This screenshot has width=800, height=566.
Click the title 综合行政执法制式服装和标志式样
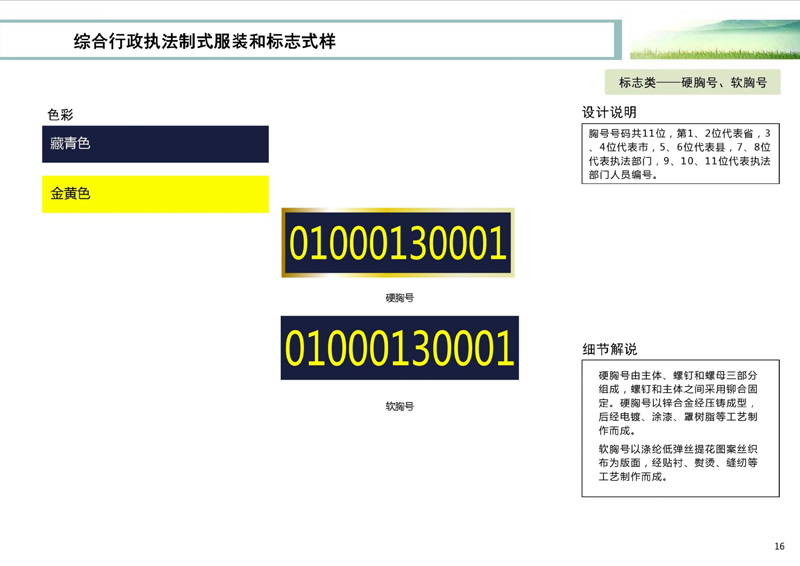205,42
